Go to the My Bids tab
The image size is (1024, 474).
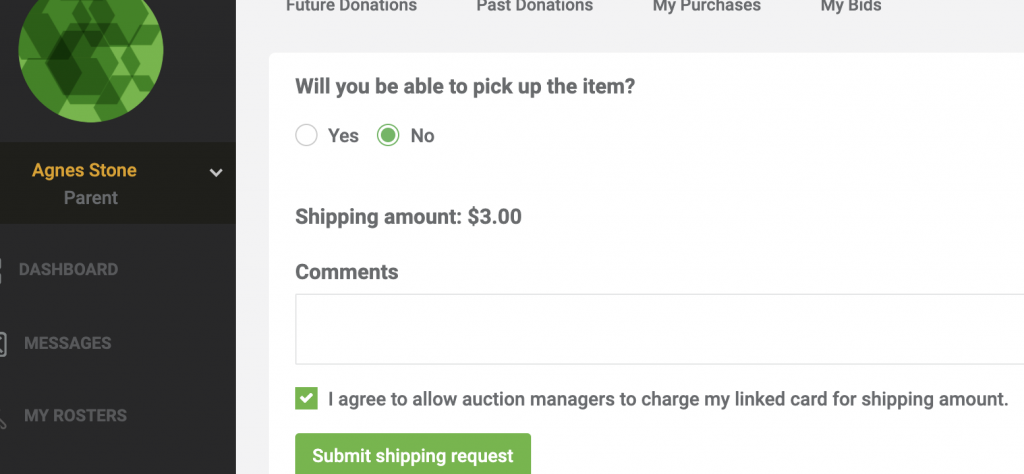point(851,6)
